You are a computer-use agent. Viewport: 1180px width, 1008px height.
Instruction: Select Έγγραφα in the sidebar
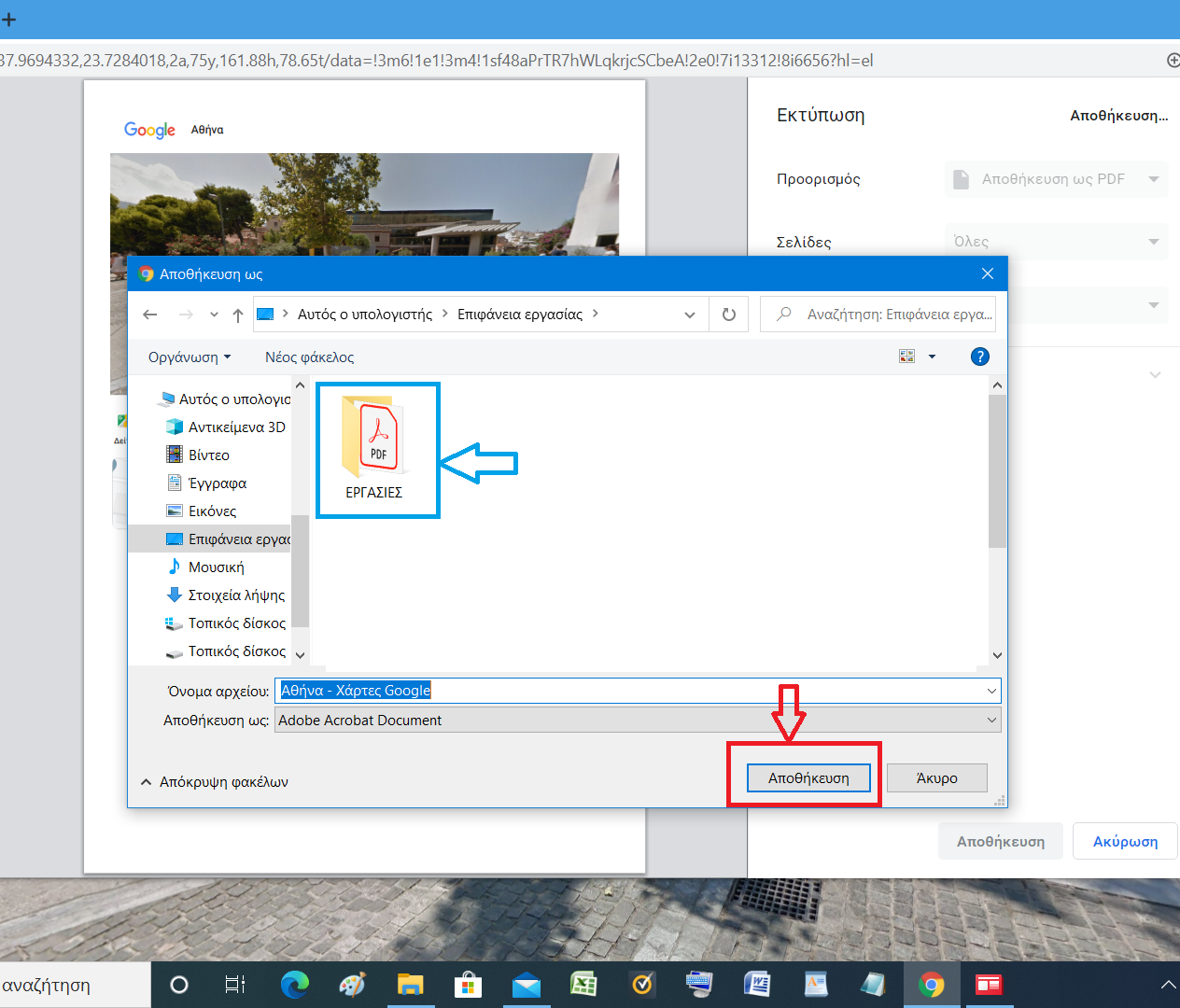[218, 483]
